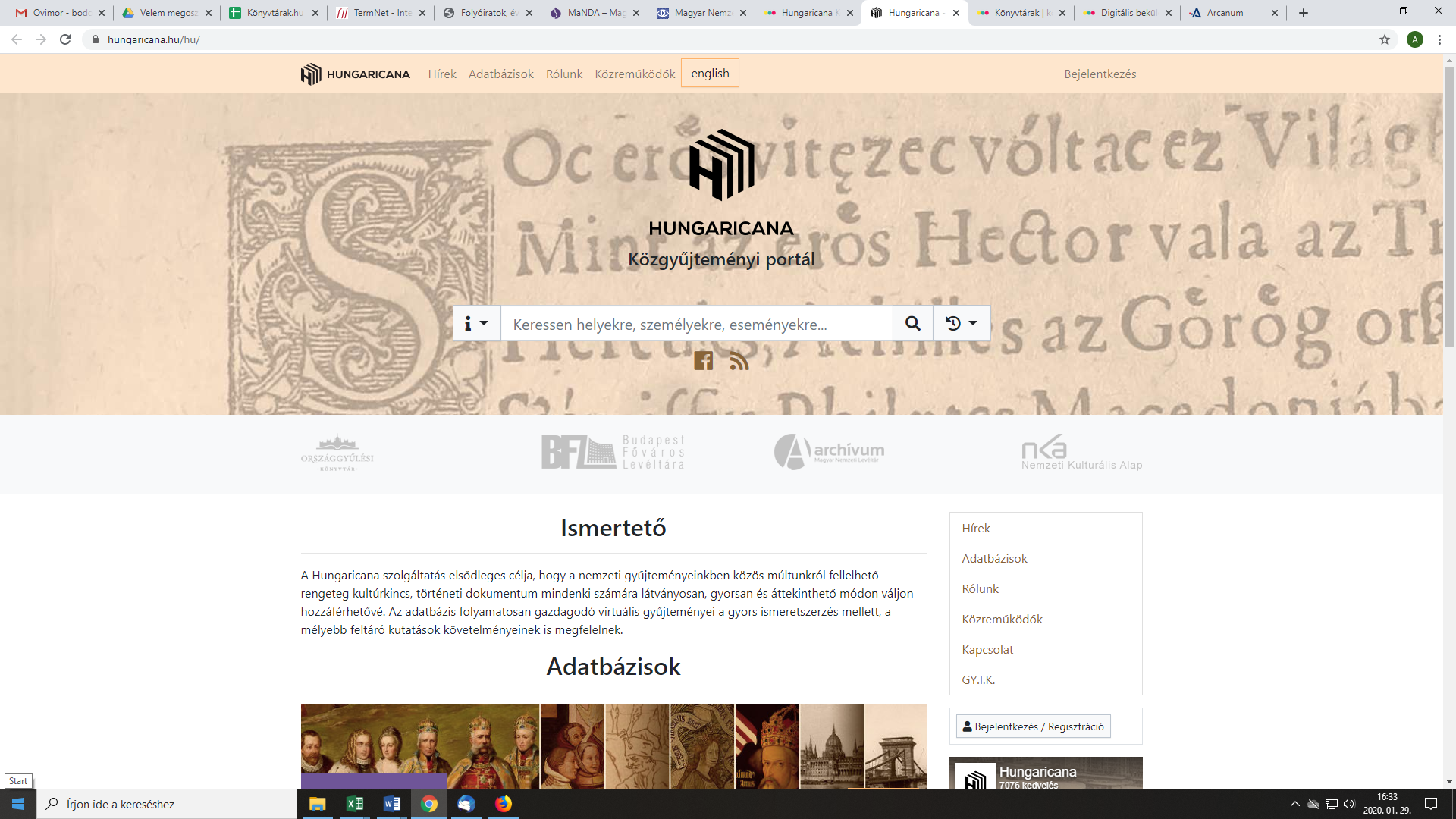Open Thunderbird from taskbar

pyautogui.click(x=466, y=804)
